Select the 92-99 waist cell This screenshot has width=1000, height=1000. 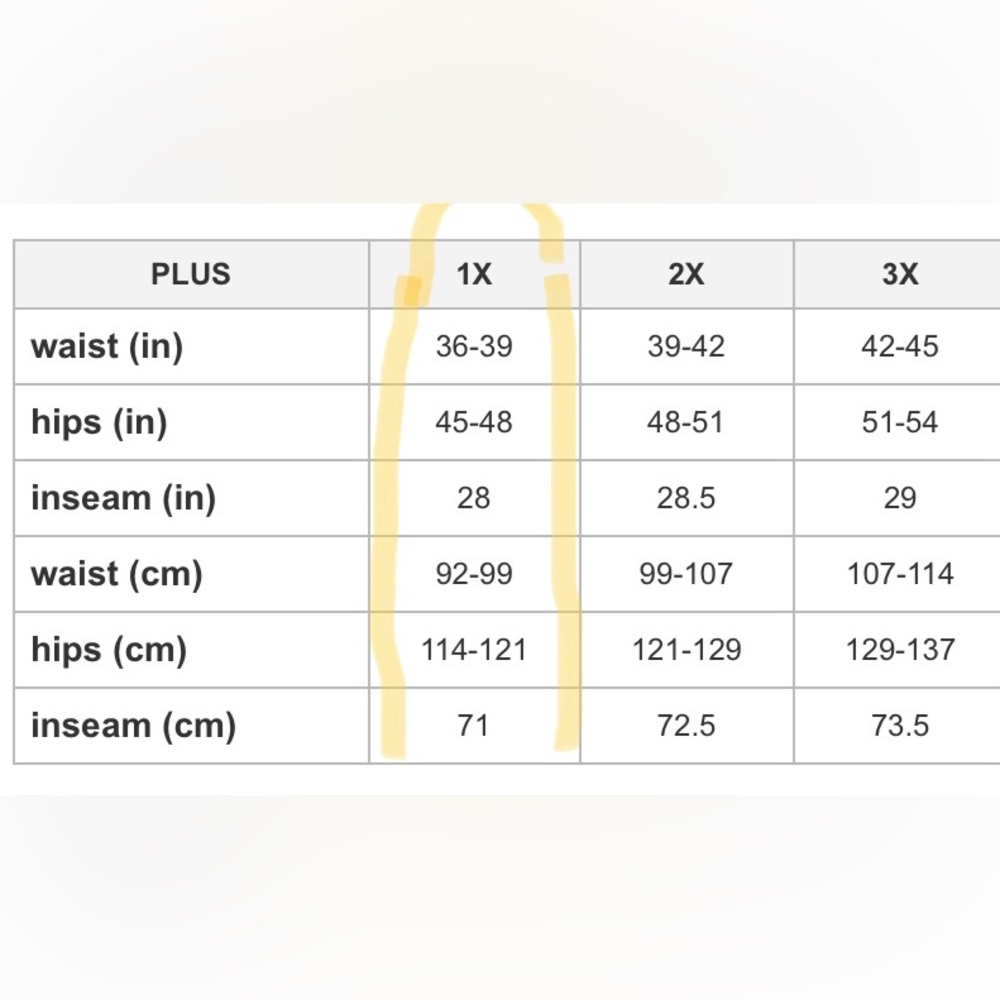coord(474,574)
